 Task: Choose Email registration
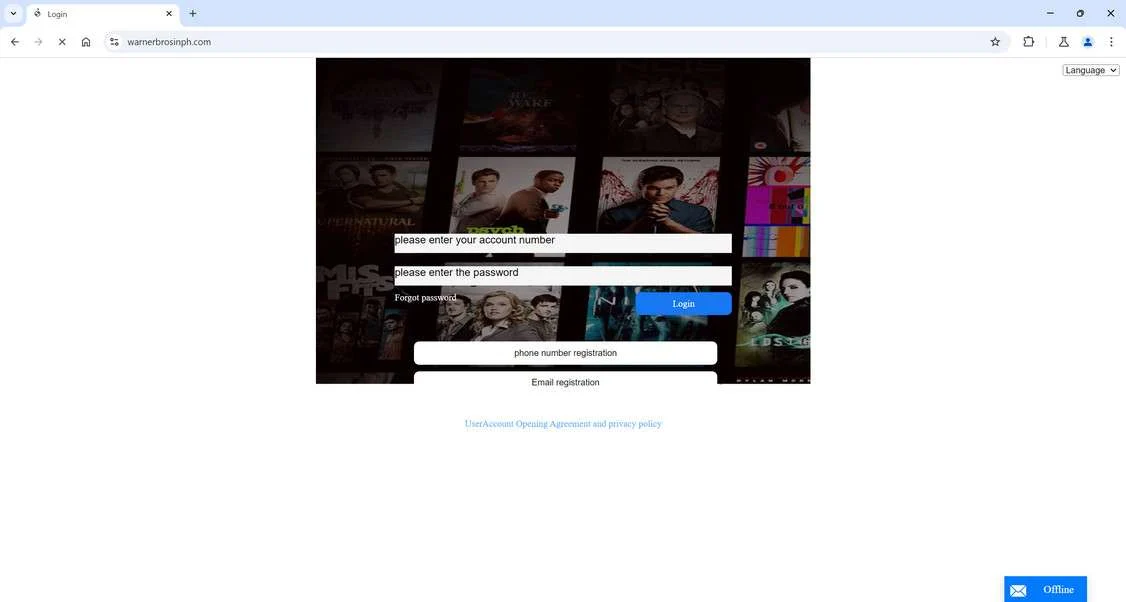click(x=565, y=379)
